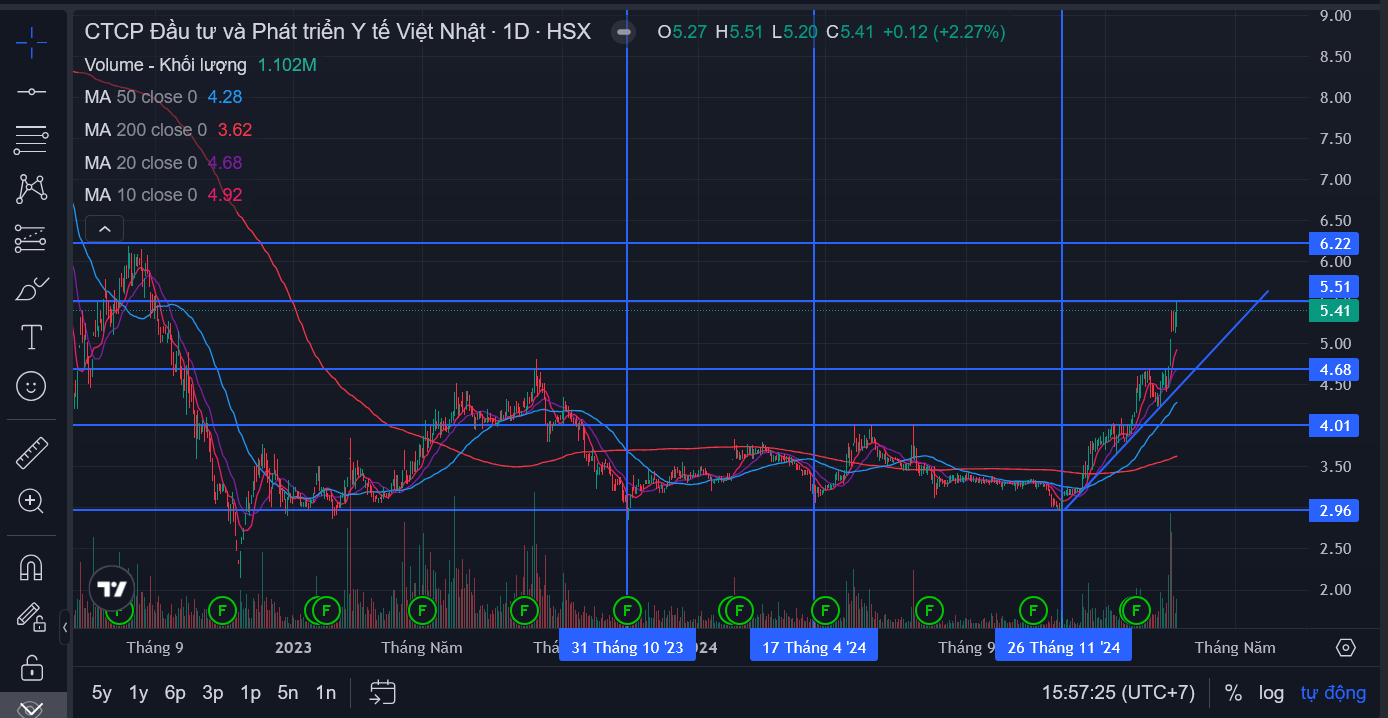1388x718 pixels.
Task: Open timezone menu 15:57:25 (UTC+7)
Action: point(1118,692)
